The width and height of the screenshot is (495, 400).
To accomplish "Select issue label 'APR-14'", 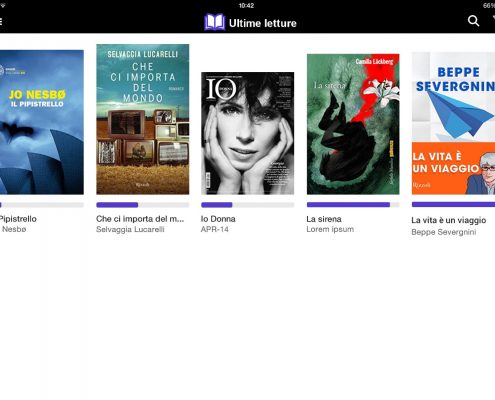I will [215, 229].
